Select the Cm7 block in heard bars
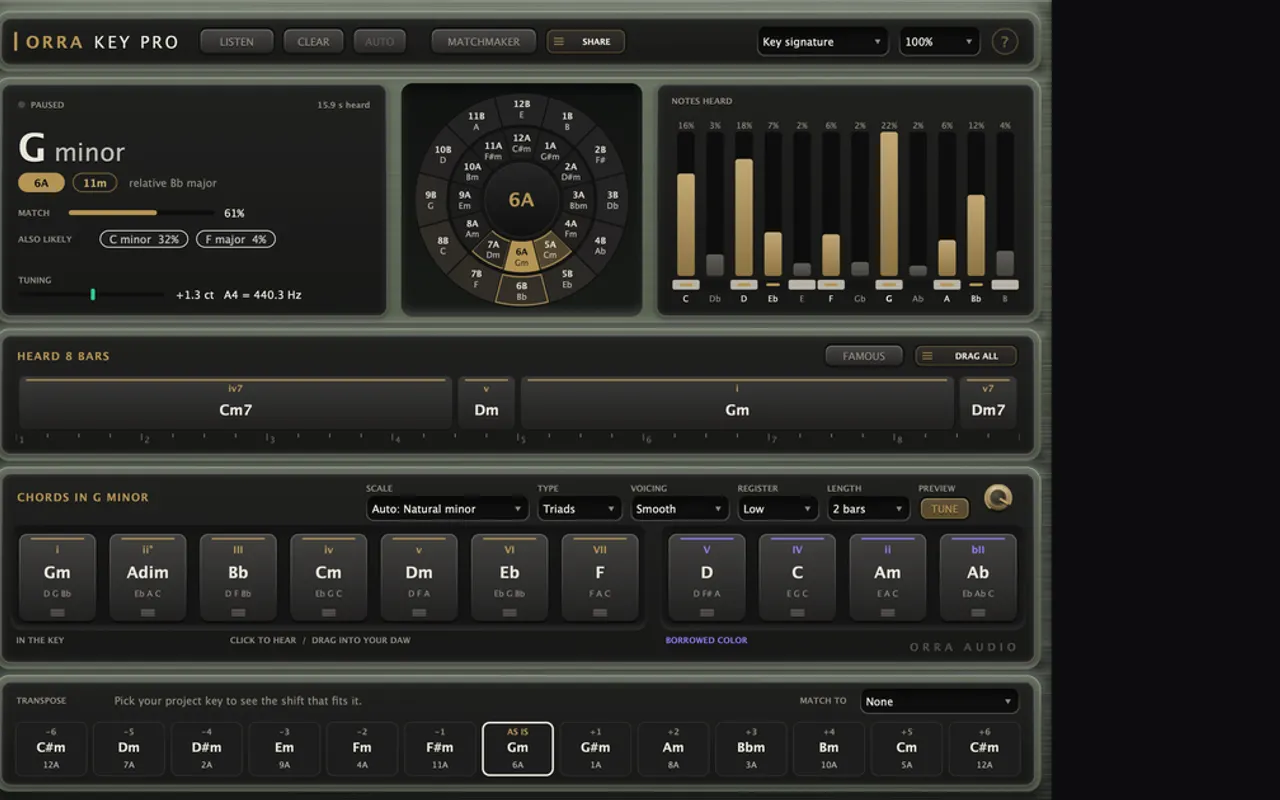This screenshot has width=1280, height=800. (236, 403)
